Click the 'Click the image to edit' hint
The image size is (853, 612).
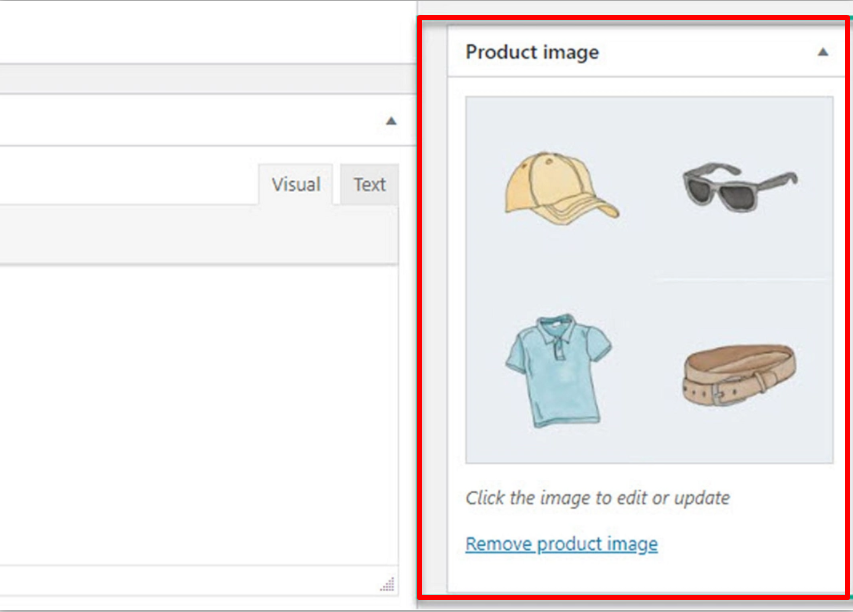(597, 497)
